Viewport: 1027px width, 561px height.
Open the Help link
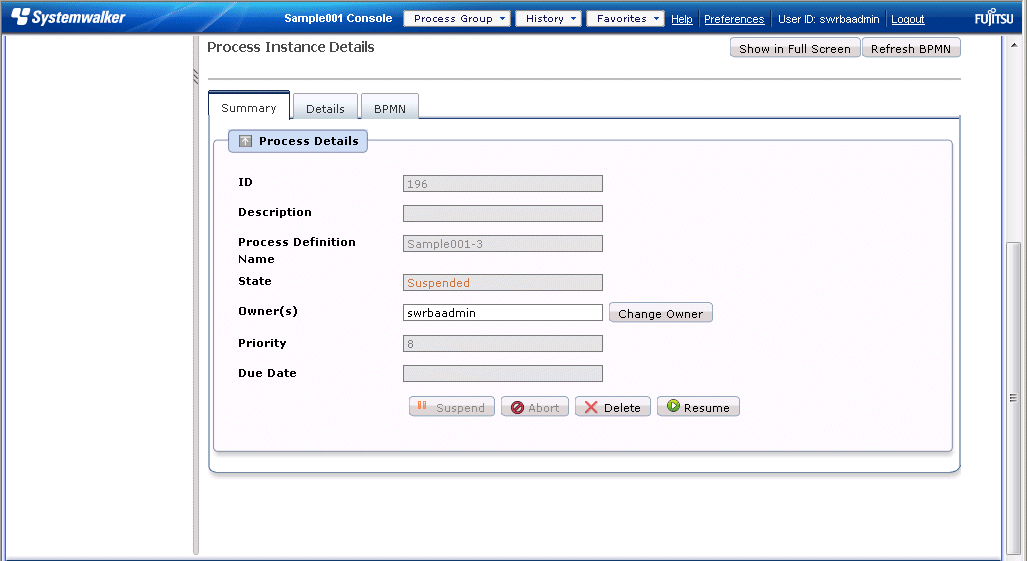pos(681,19)
